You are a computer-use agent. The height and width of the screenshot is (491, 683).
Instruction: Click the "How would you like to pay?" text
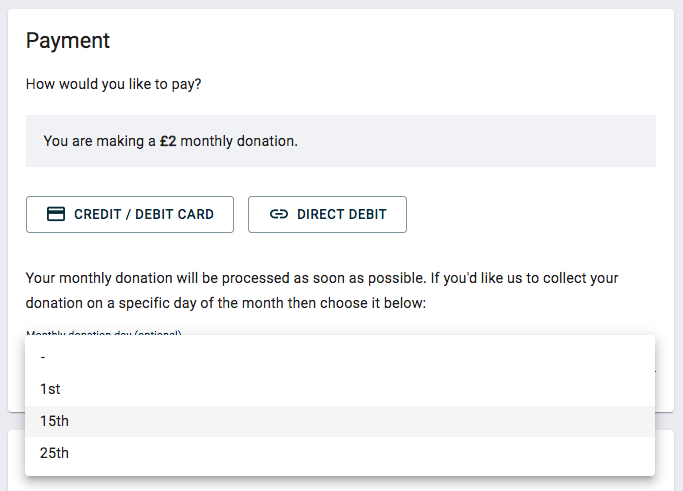(x=114, y=84)
